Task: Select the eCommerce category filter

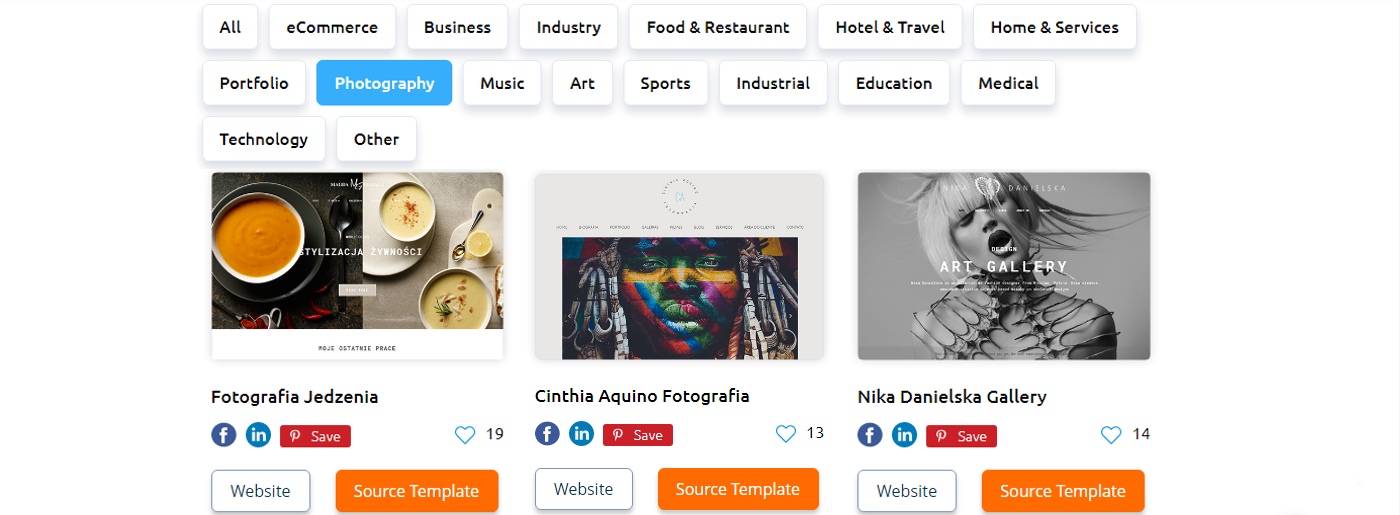Action: pos(332,27)
